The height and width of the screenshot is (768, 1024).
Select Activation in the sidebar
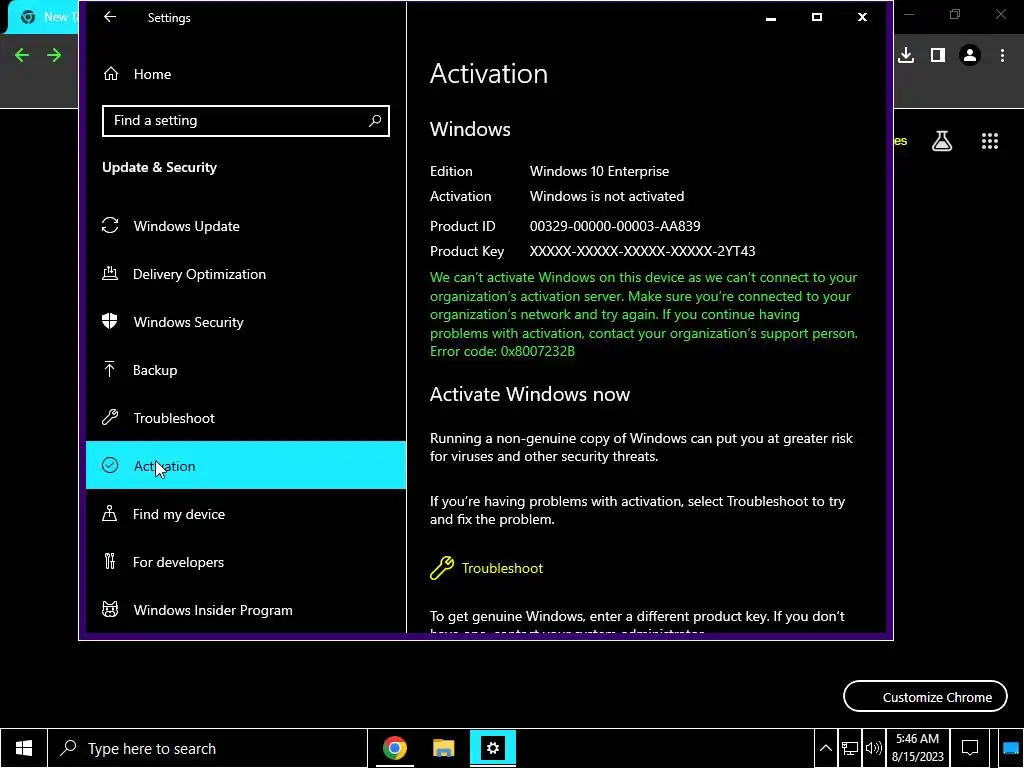point(246,465)
